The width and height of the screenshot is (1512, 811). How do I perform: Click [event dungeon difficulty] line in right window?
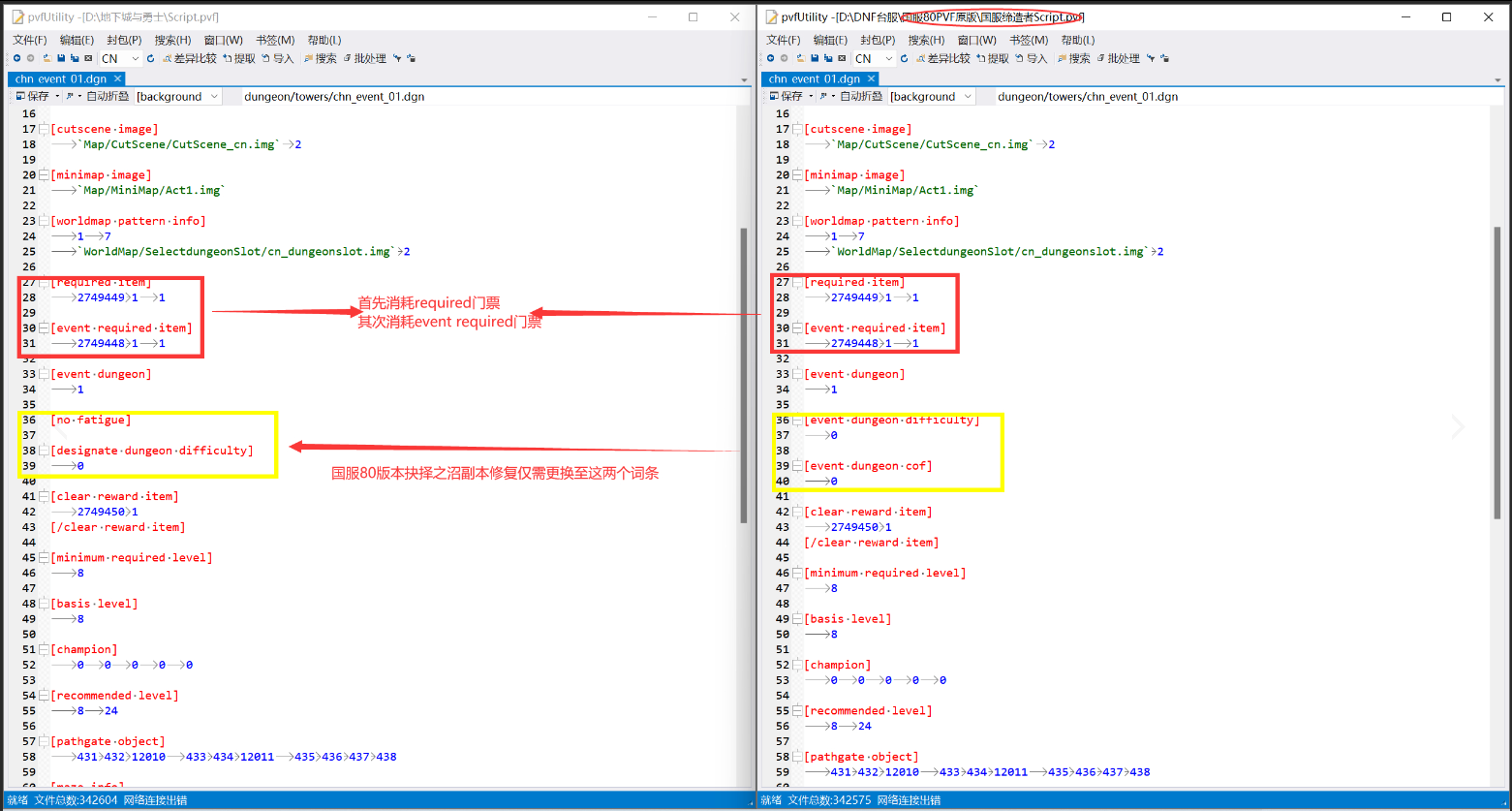tap(892, 420)
